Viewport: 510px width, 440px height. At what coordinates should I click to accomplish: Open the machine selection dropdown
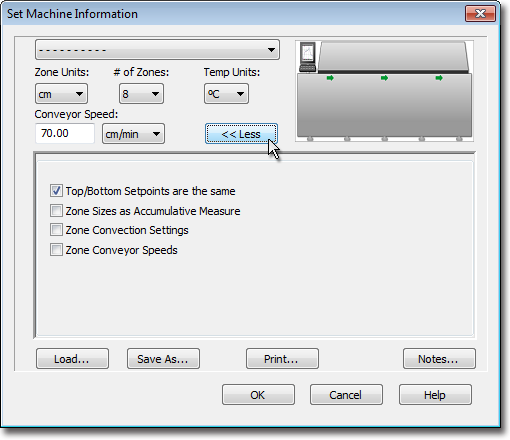pyautogui.click(x=157, y=50)
